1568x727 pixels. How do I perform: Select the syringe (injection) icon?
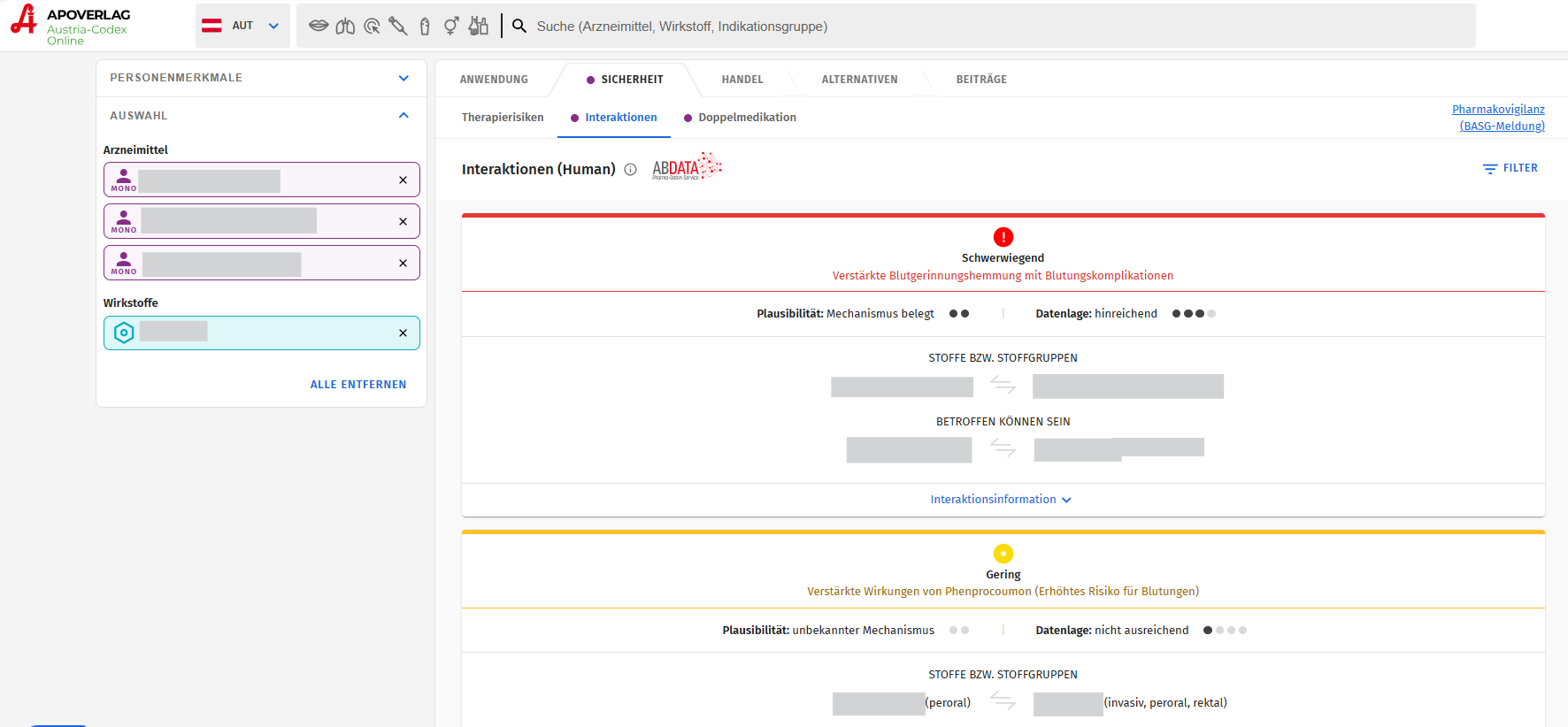398,26
